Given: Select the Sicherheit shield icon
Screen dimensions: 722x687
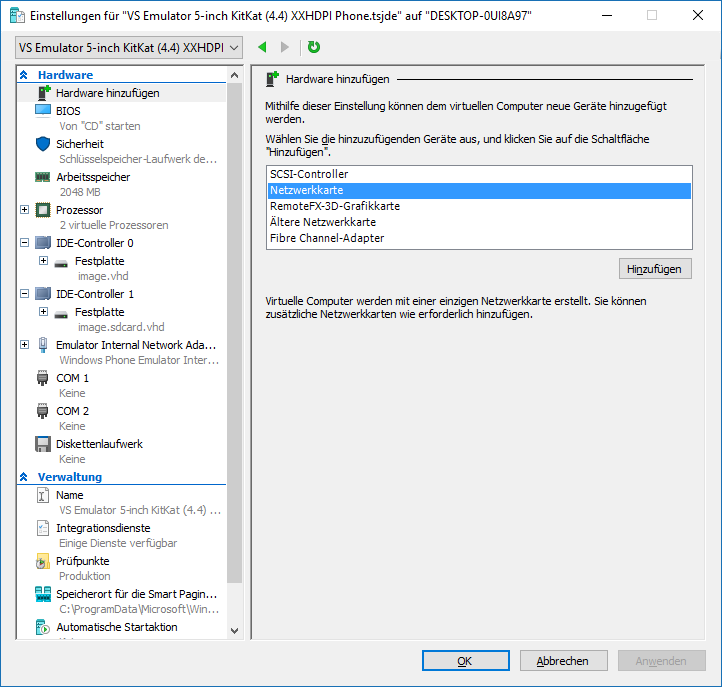Looking at the screenshot, I should point(43,144).
